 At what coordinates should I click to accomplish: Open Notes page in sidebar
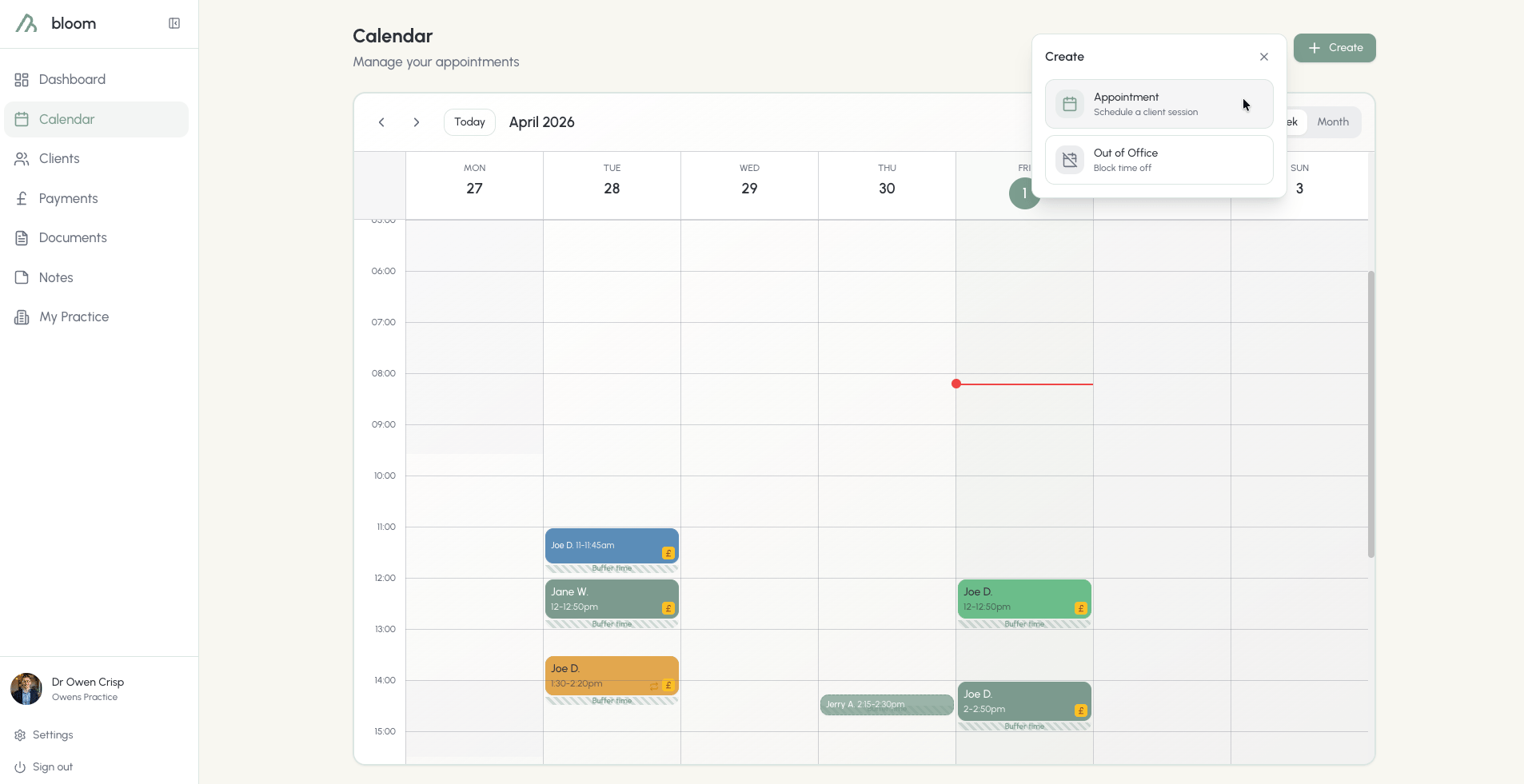coord(97,277)
